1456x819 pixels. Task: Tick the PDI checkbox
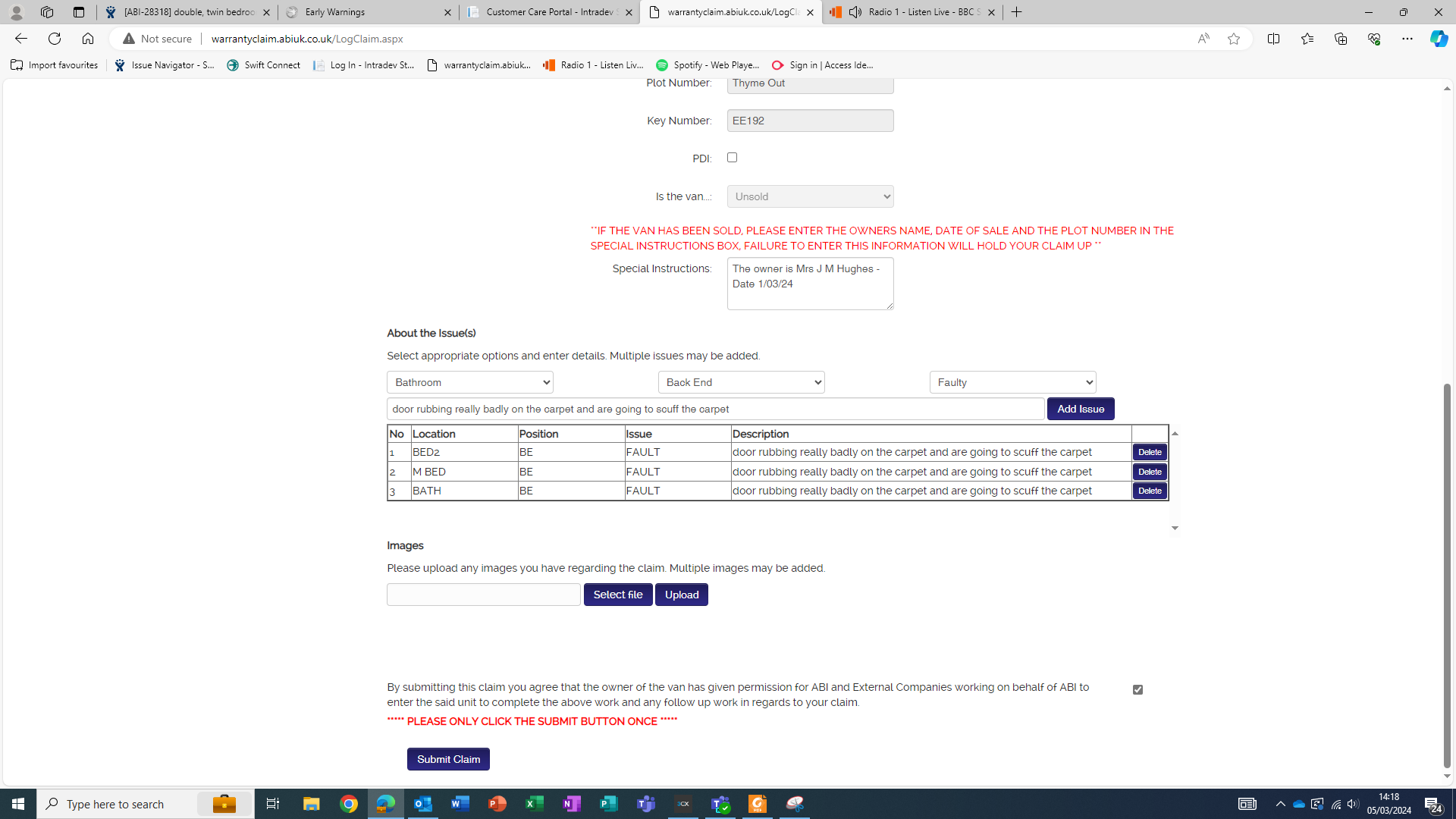[x=732, y=158]
